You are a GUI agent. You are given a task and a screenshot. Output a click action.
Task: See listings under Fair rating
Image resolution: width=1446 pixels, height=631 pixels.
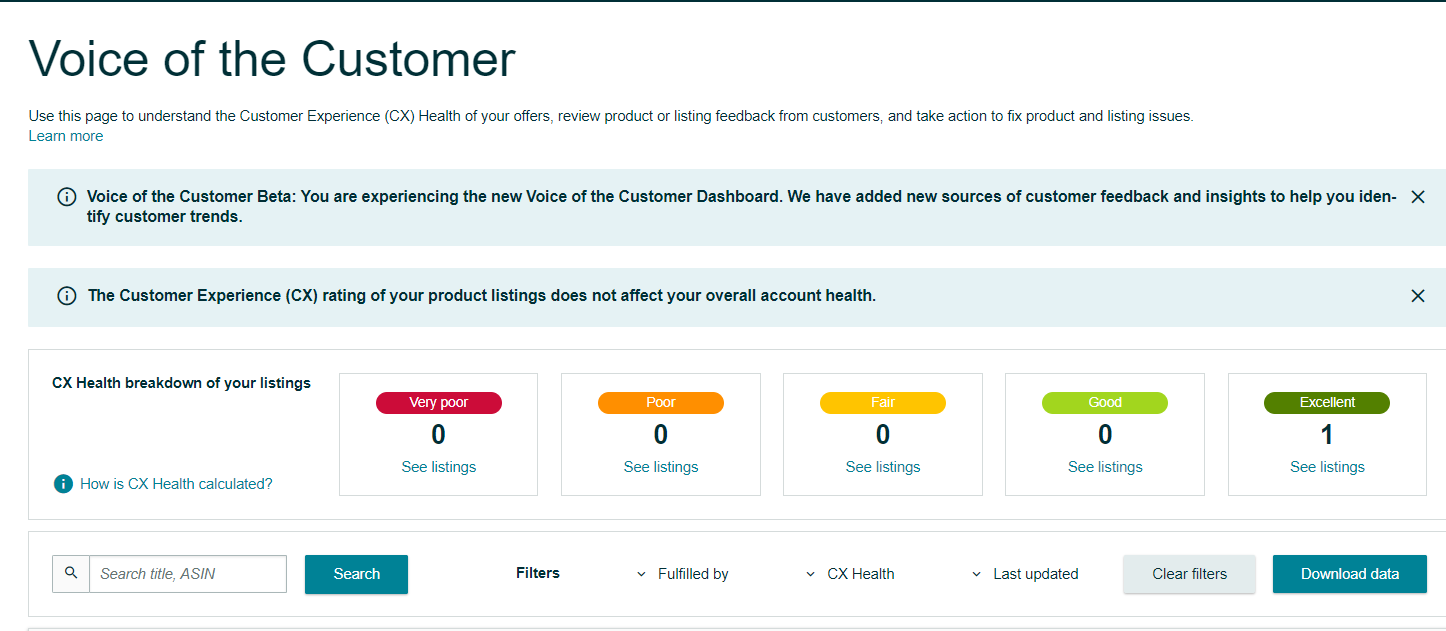883,467
